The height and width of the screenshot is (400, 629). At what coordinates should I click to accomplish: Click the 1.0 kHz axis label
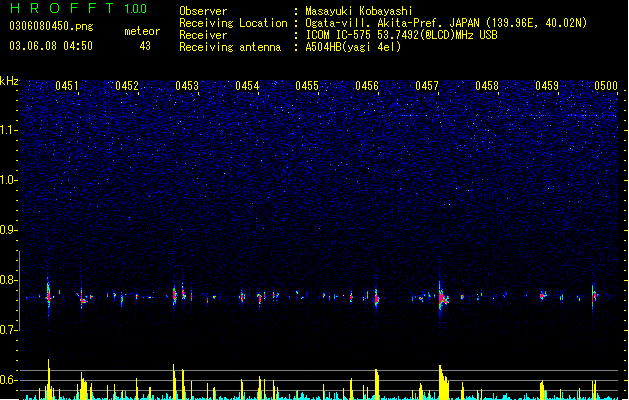tap(9, 180)
